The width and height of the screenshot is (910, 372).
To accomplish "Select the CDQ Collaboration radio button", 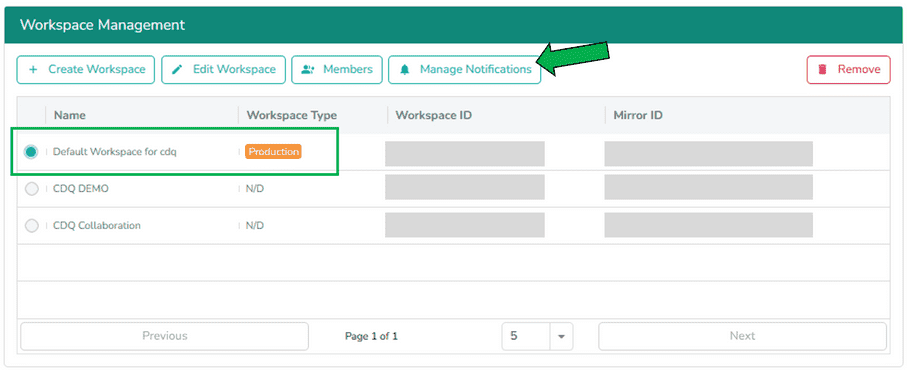I will (31, 226).
